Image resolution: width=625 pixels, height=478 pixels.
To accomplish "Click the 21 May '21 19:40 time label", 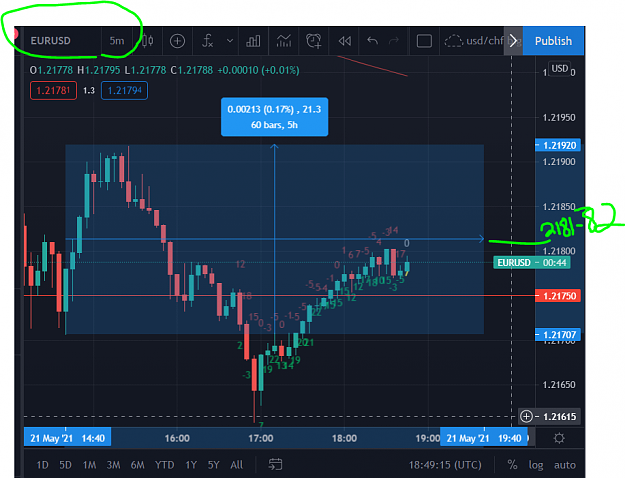I will pos(484,438).
